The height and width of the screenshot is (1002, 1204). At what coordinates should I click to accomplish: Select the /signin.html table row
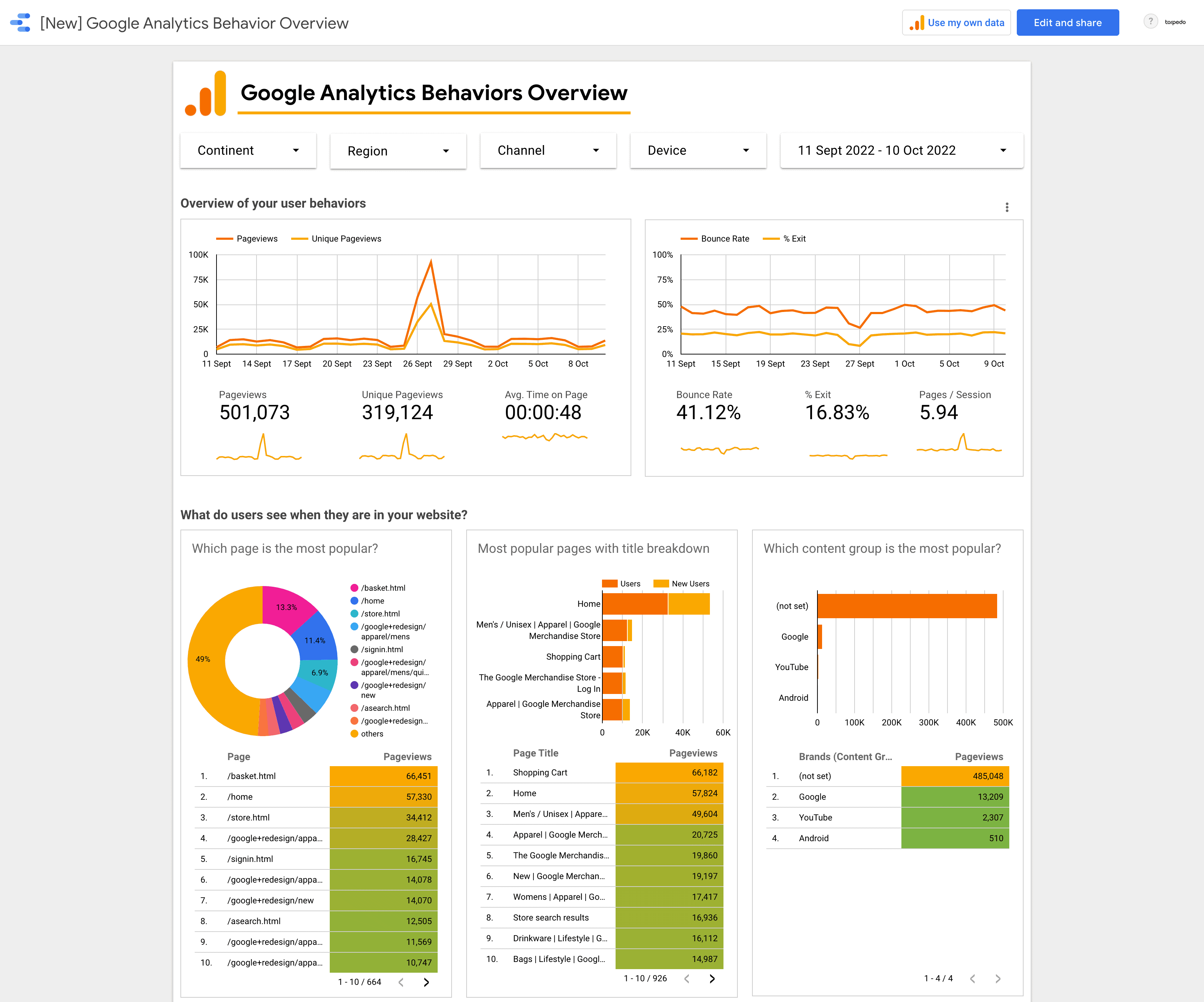315,859
